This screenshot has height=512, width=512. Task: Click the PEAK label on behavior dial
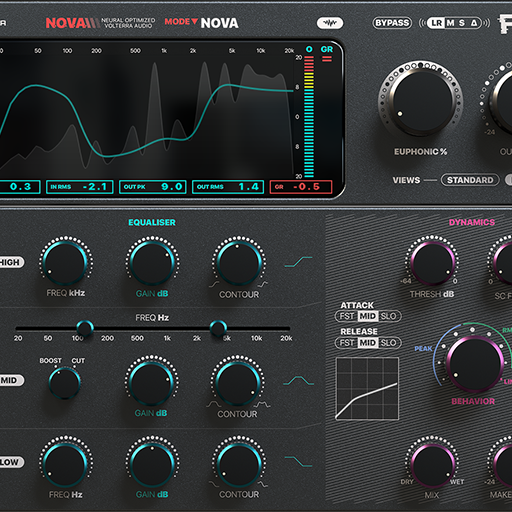click(x=423, y=349)
